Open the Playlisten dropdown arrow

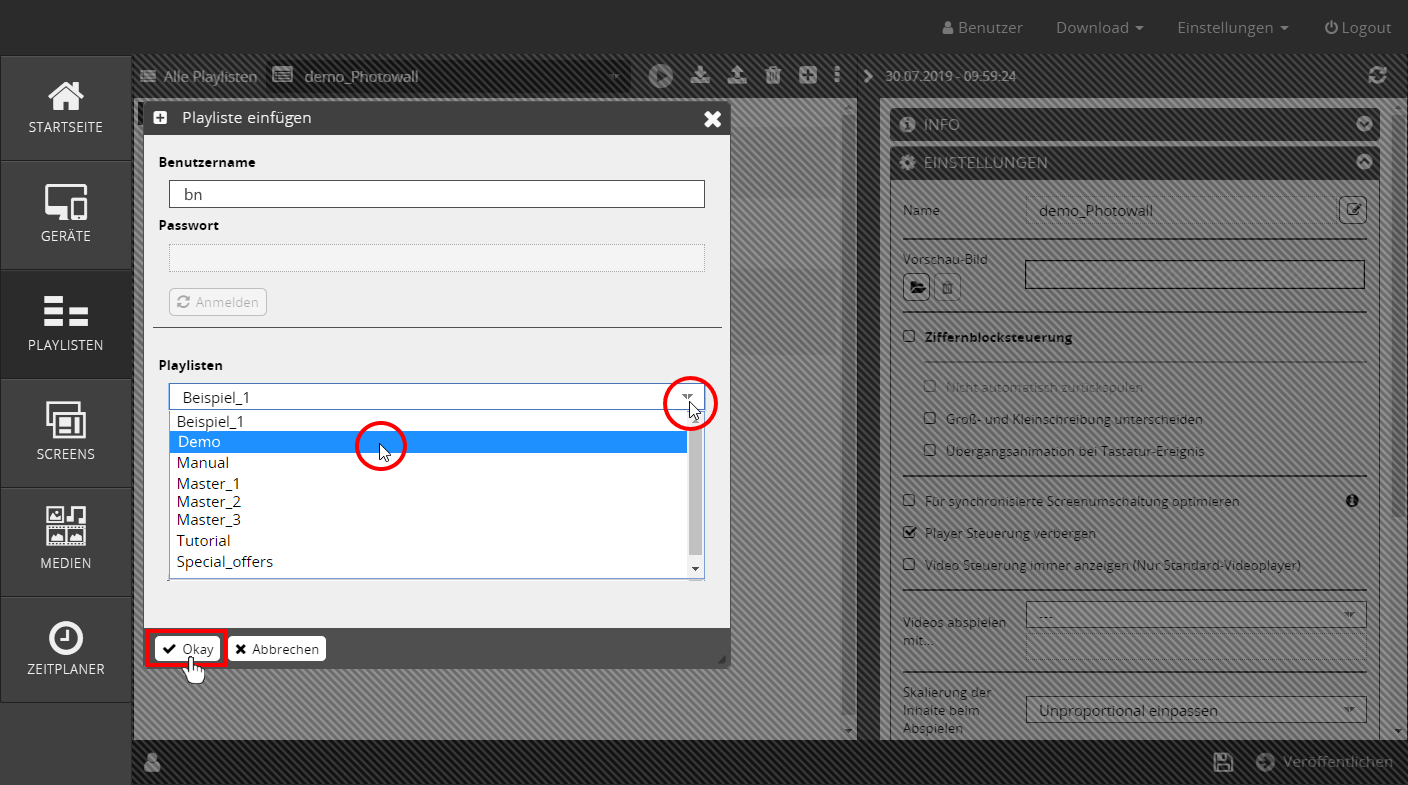click(x=688, y=398)
